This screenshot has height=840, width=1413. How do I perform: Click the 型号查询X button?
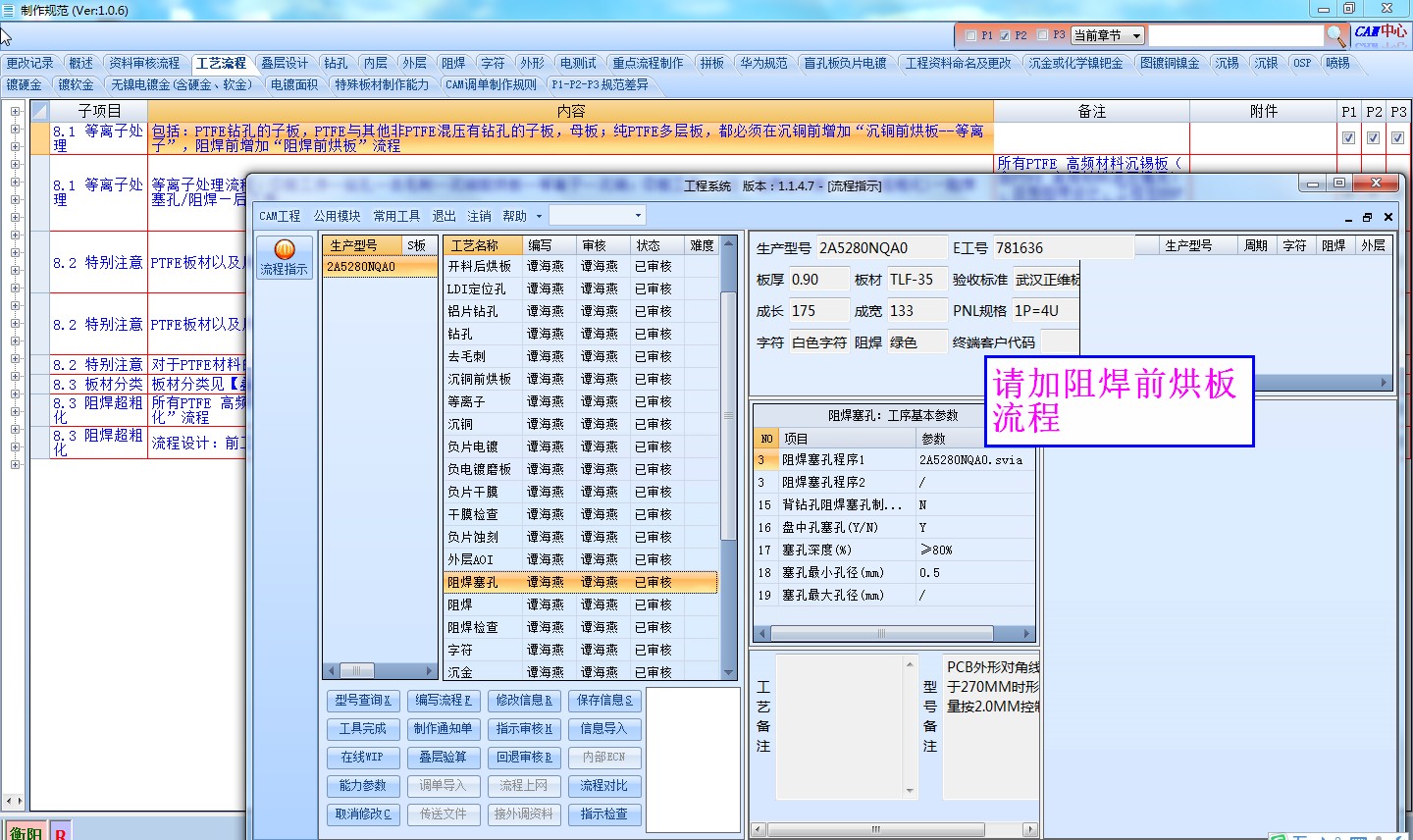click(x=363, y=701)
